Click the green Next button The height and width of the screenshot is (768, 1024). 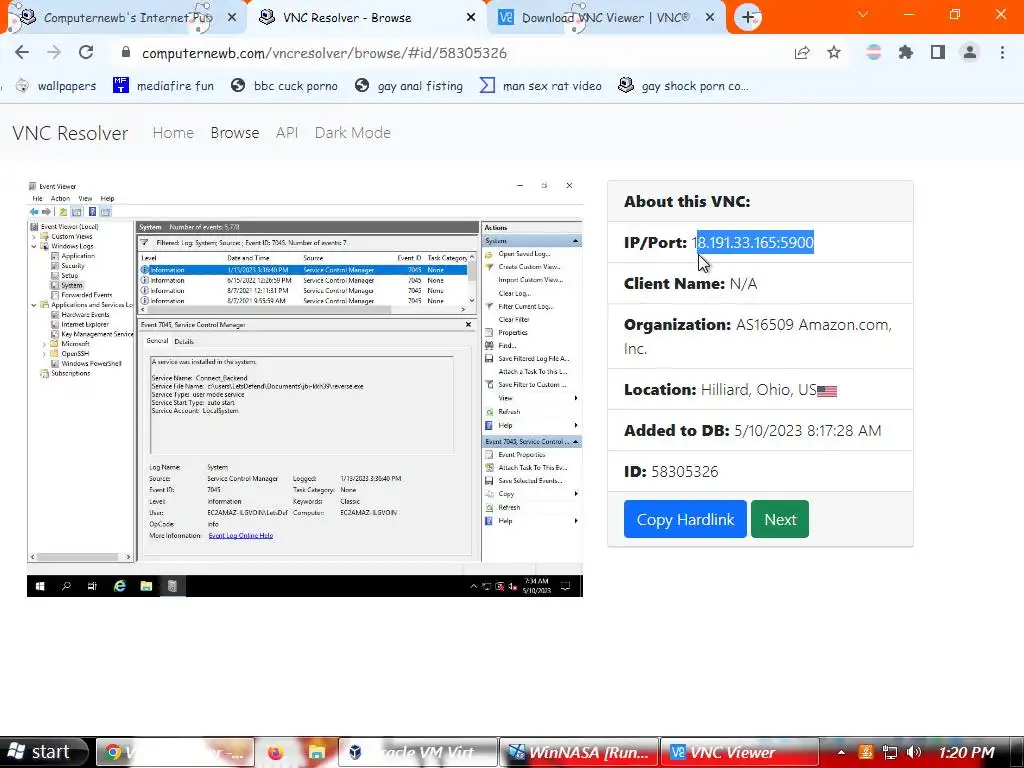pyautogui.click(x=780, y=519)
